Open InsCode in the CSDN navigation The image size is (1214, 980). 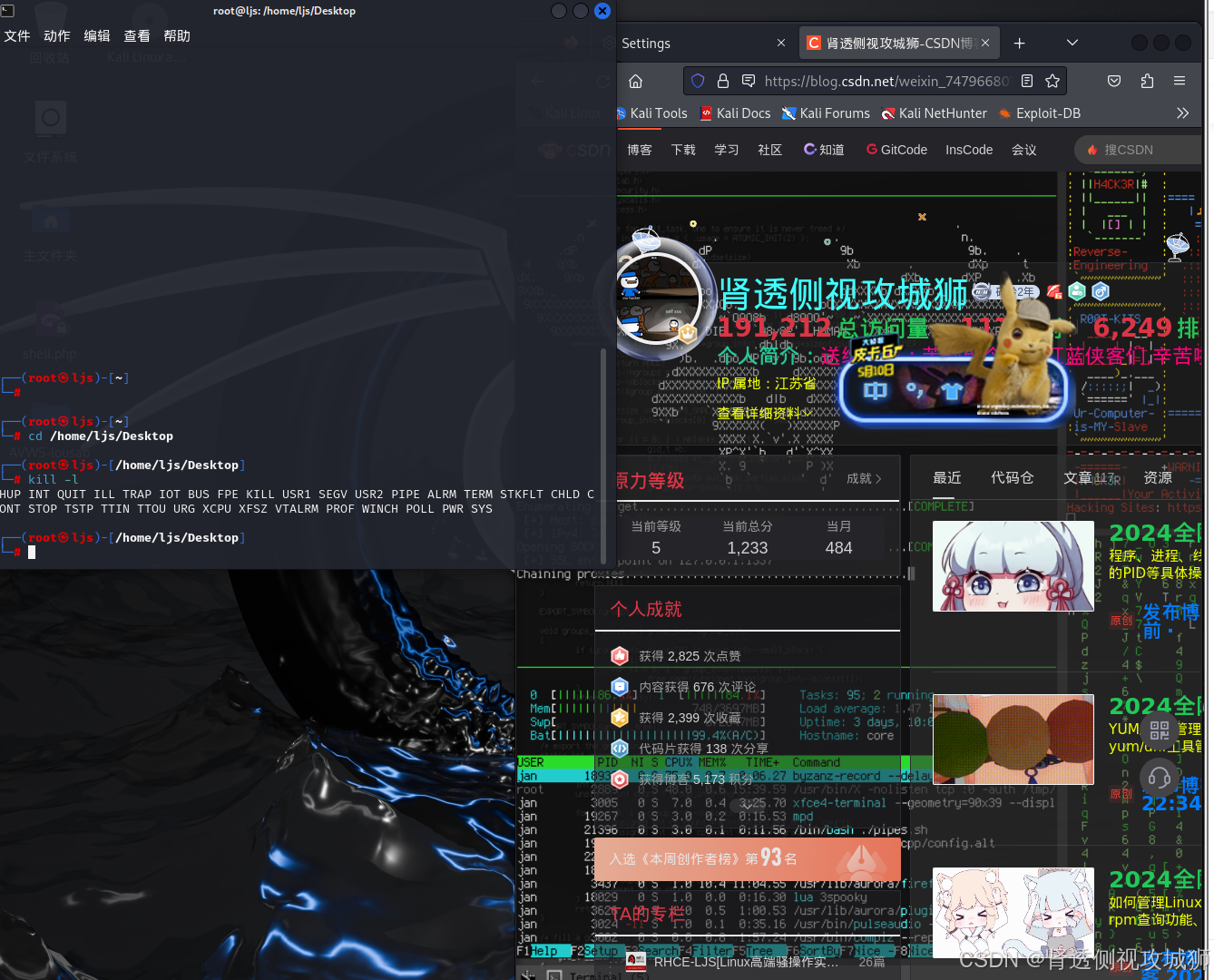(x=969, y=150)
